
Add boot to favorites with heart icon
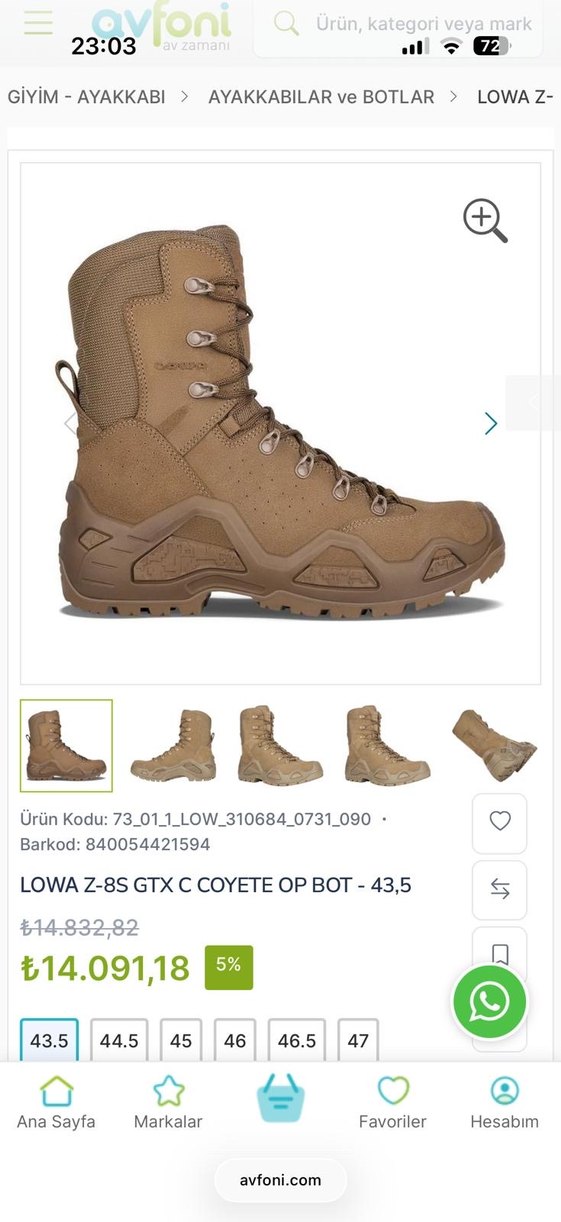click(500, 821)
